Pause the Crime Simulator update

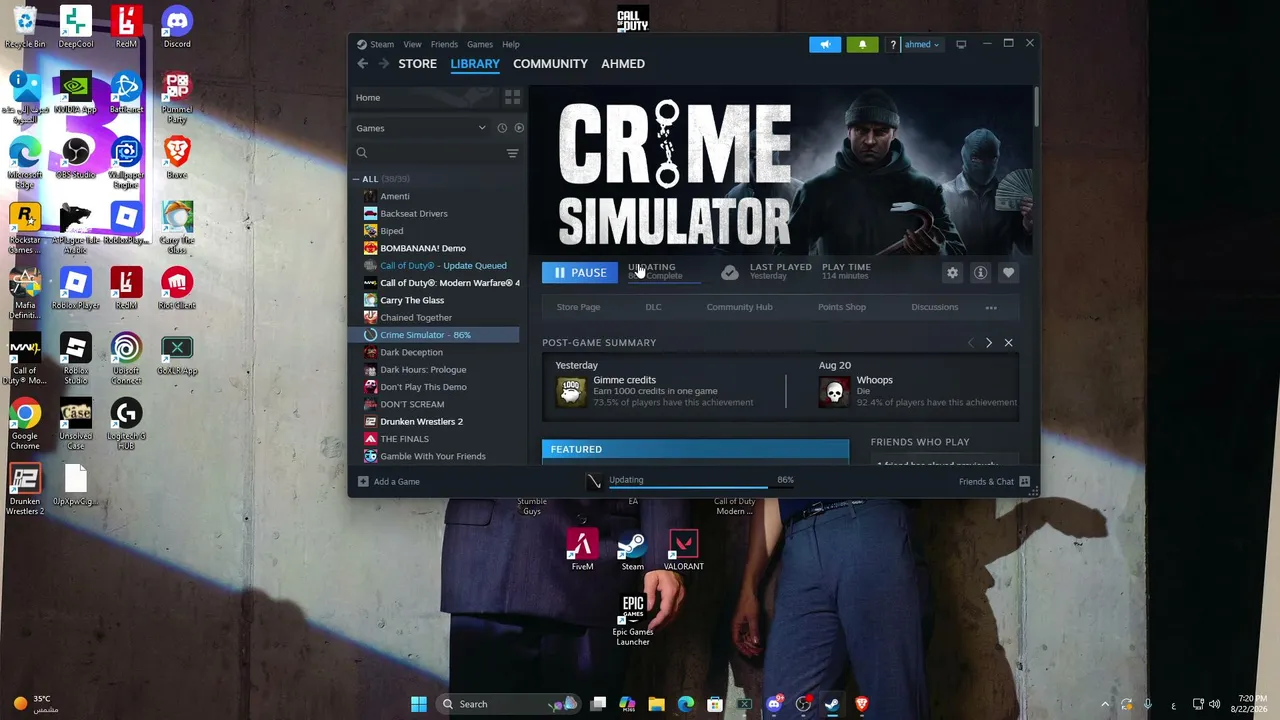coord(580,273)
